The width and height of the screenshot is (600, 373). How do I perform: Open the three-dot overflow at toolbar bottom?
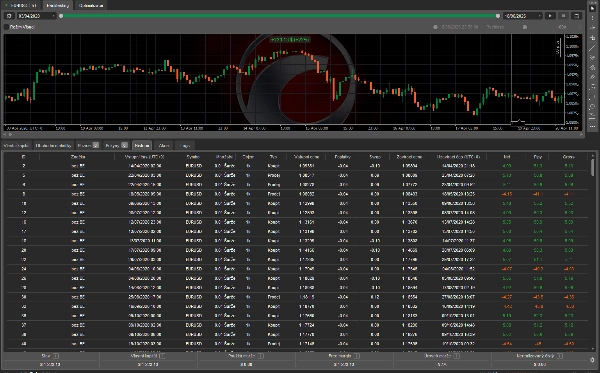592,126
